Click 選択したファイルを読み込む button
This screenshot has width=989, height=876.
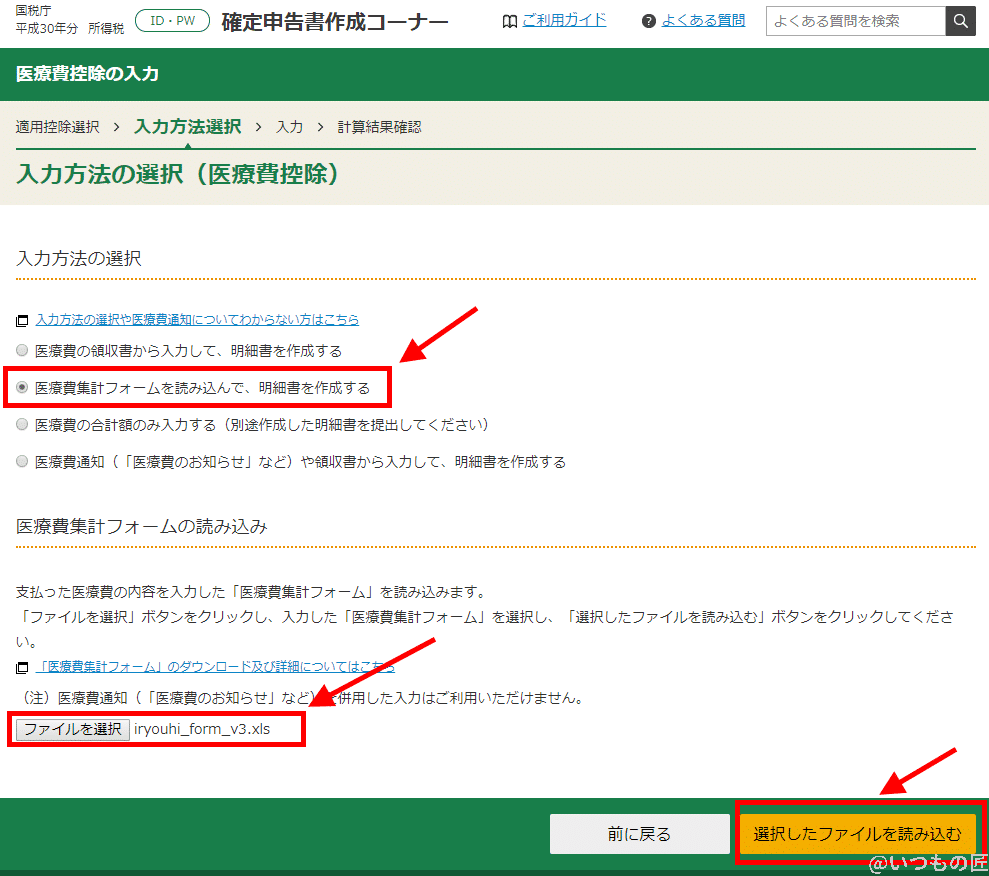[x=857, y=834]
